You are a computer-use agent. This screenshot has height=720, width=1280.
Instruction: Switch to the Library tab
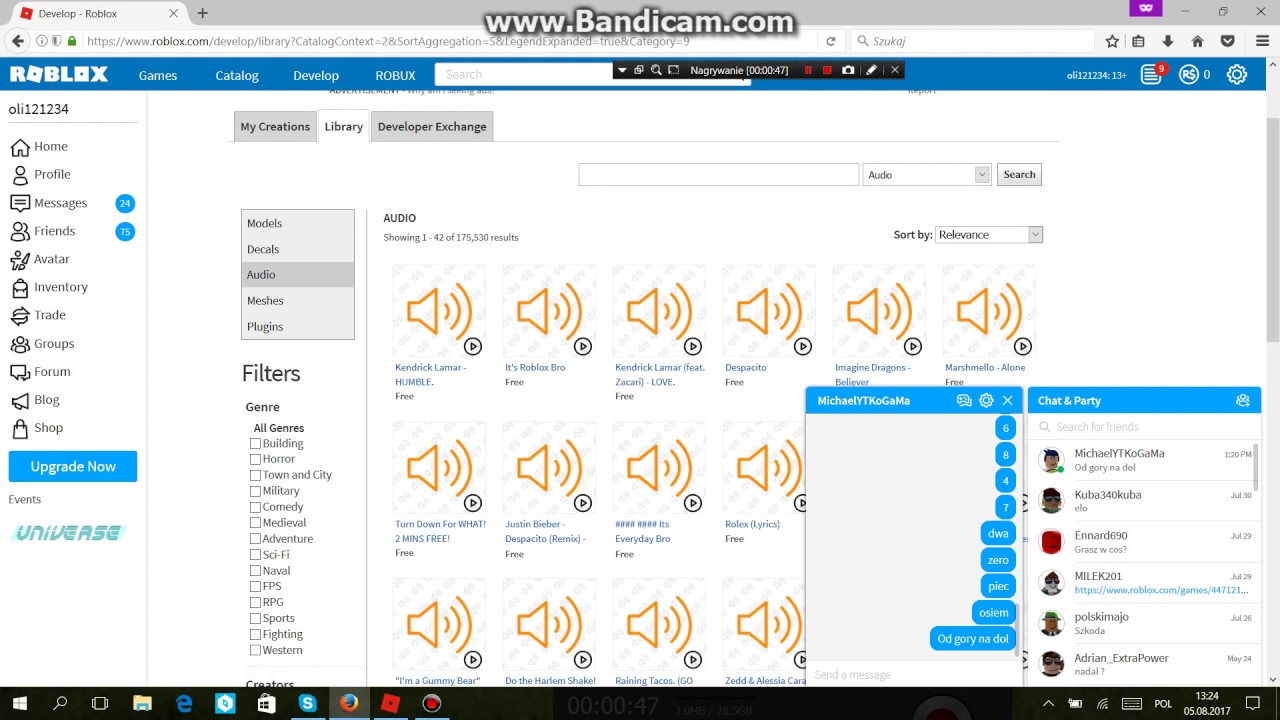[x=343, y=127]
